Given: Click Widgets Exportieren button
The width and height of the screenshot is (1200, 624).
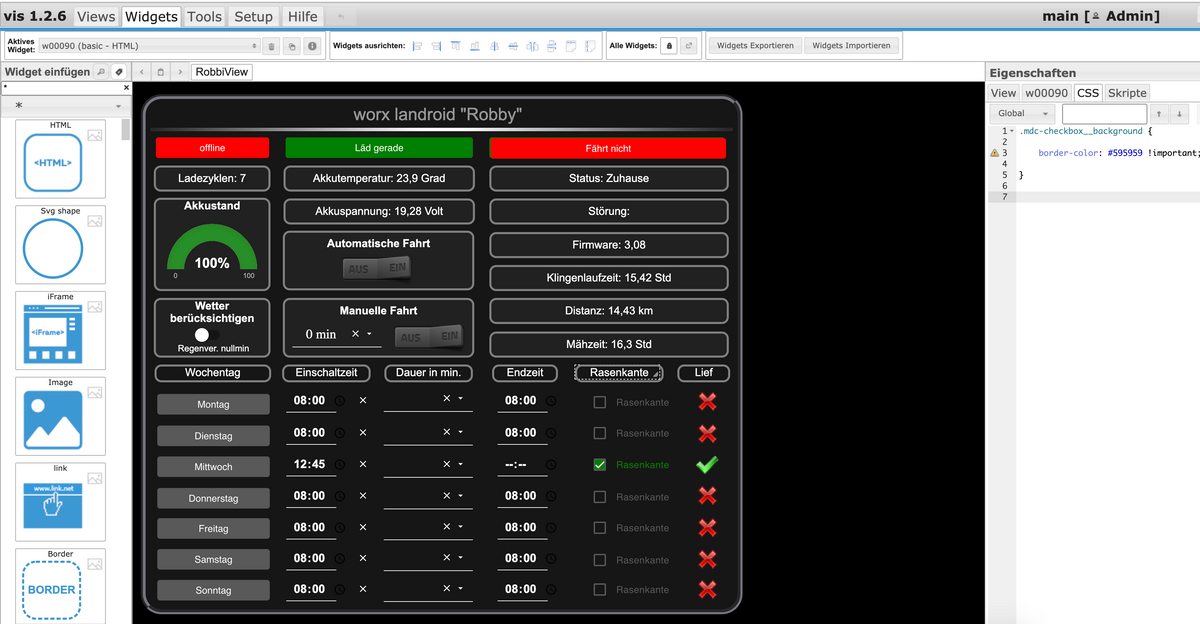Looking at the screenshot, I should pyautogui.click(x=755, y=46).
